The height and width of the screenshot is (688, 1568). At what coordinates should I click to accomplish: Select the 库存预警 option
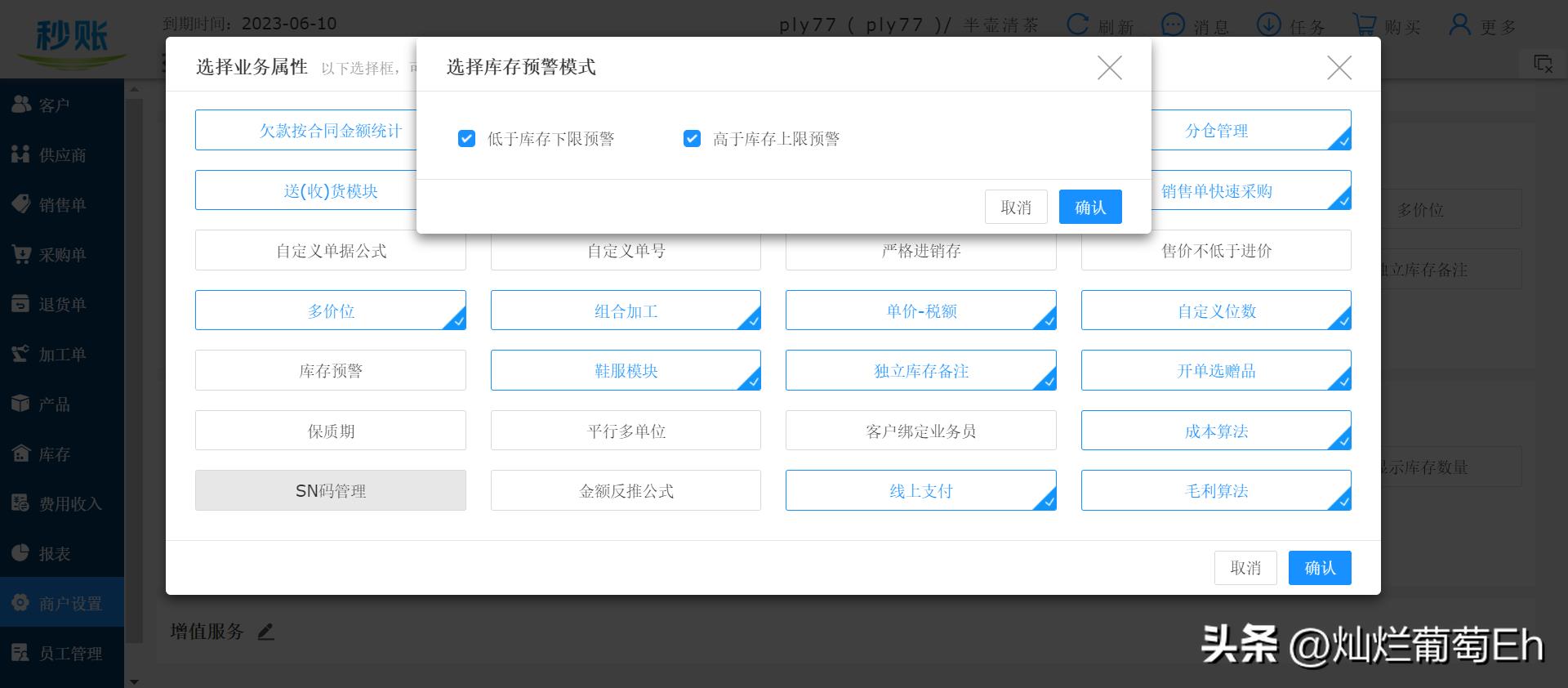click(x=331, y=370)
